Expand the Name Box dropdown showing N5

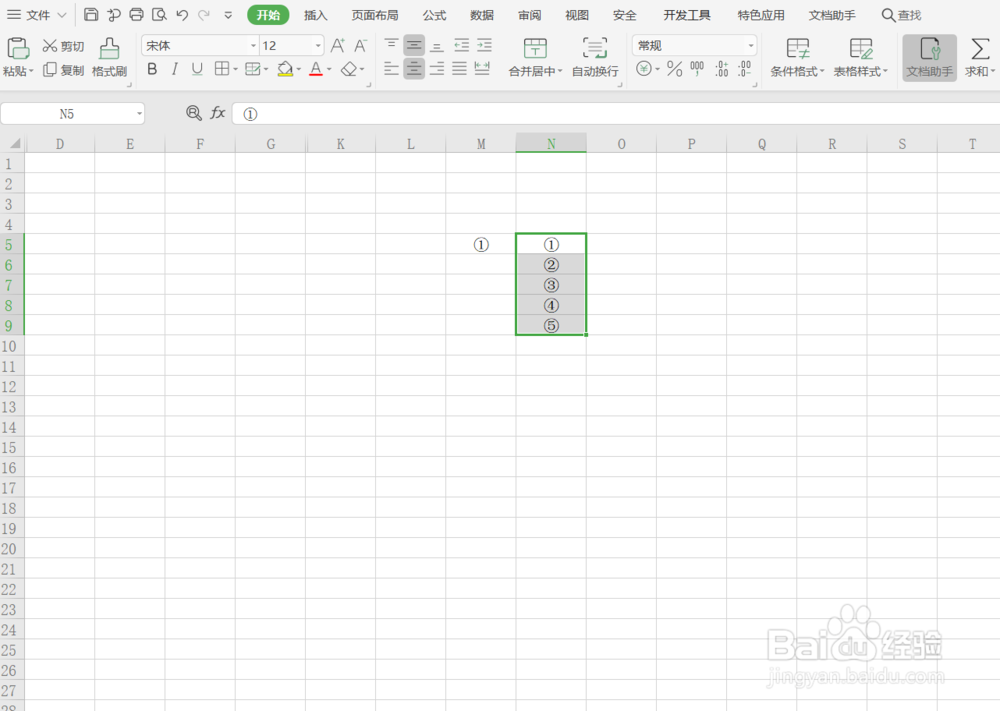click(x=139, y=114)
